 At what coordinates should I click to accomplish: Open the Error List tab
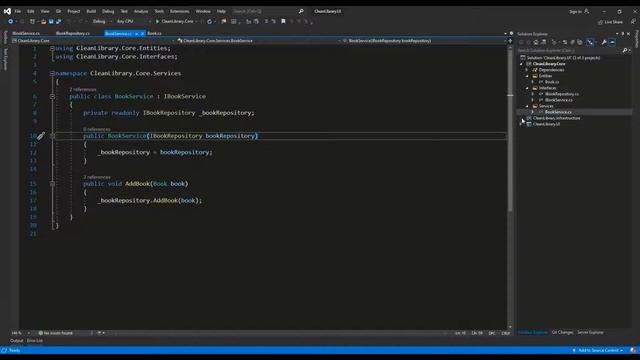click(35, 341)
